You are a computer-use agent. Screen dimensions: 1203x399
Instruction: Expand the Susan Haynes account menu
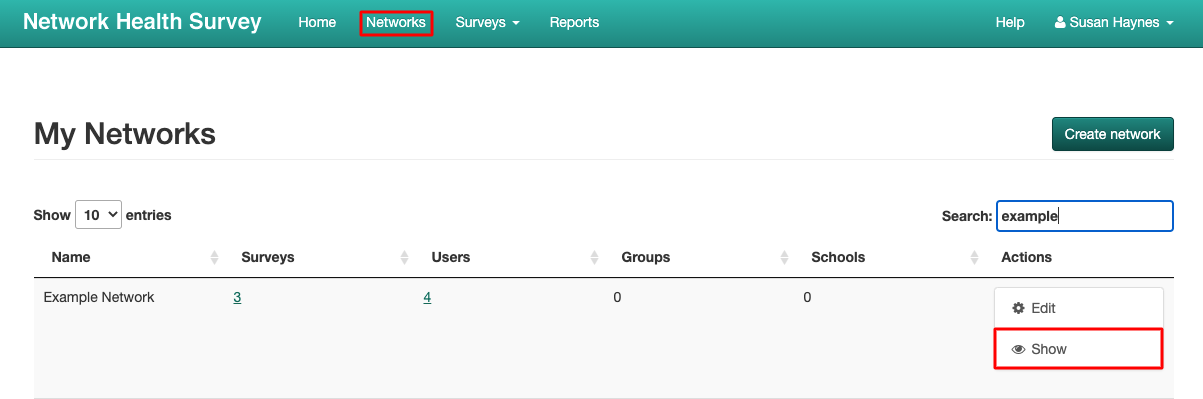1113,22
